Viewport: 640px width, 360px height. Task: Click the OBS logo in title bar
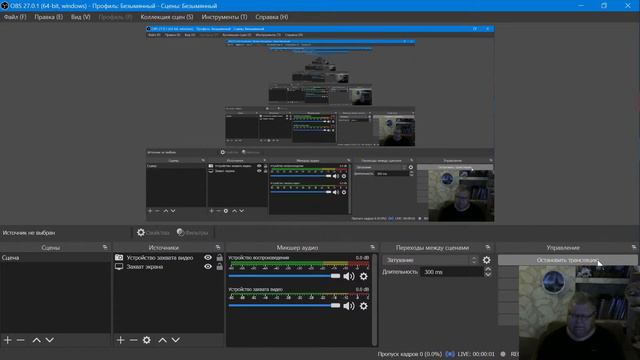click(4, 6)
